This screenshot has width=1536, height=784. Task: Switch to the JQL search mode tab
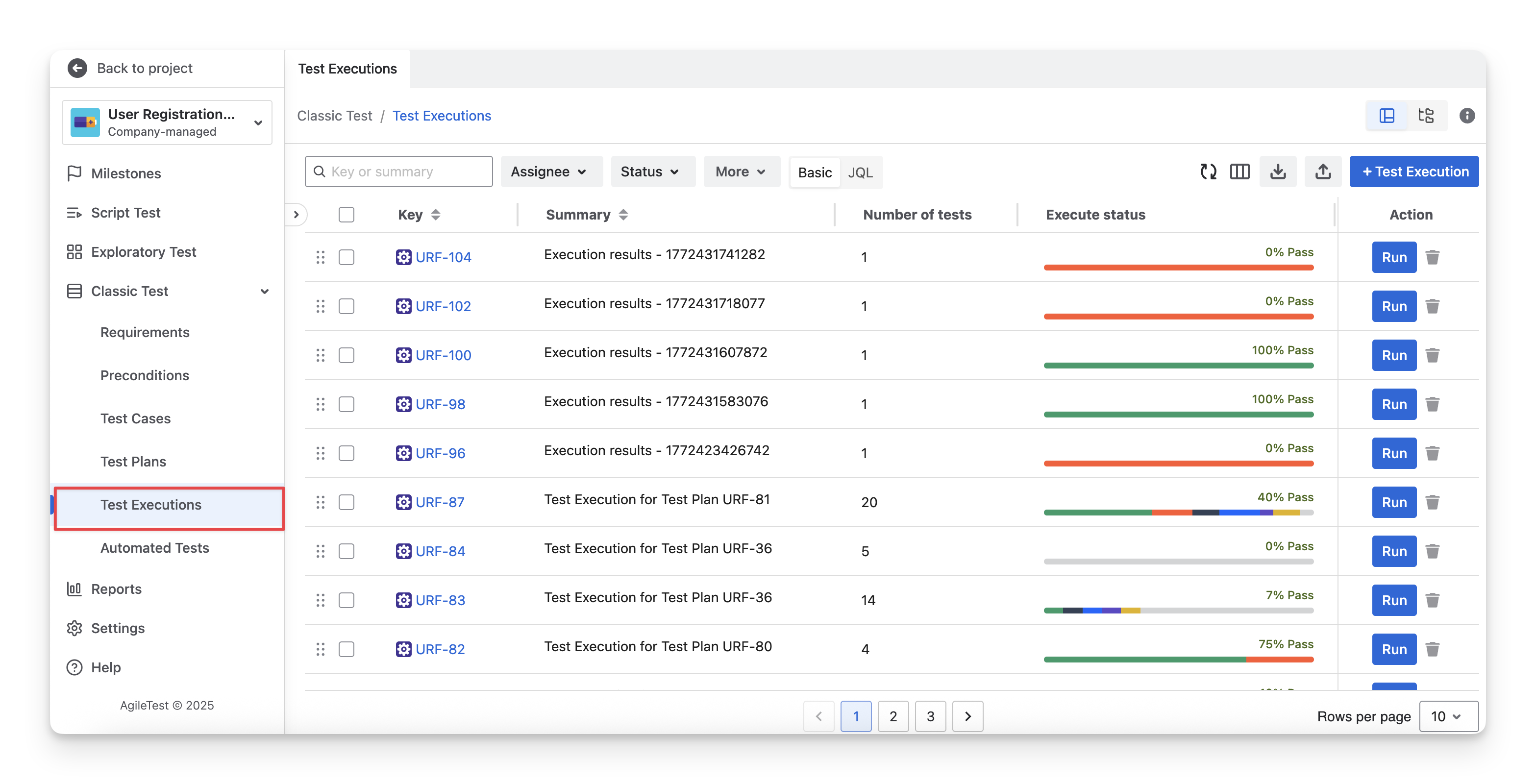pyautogui.click(x=860, y=172)
